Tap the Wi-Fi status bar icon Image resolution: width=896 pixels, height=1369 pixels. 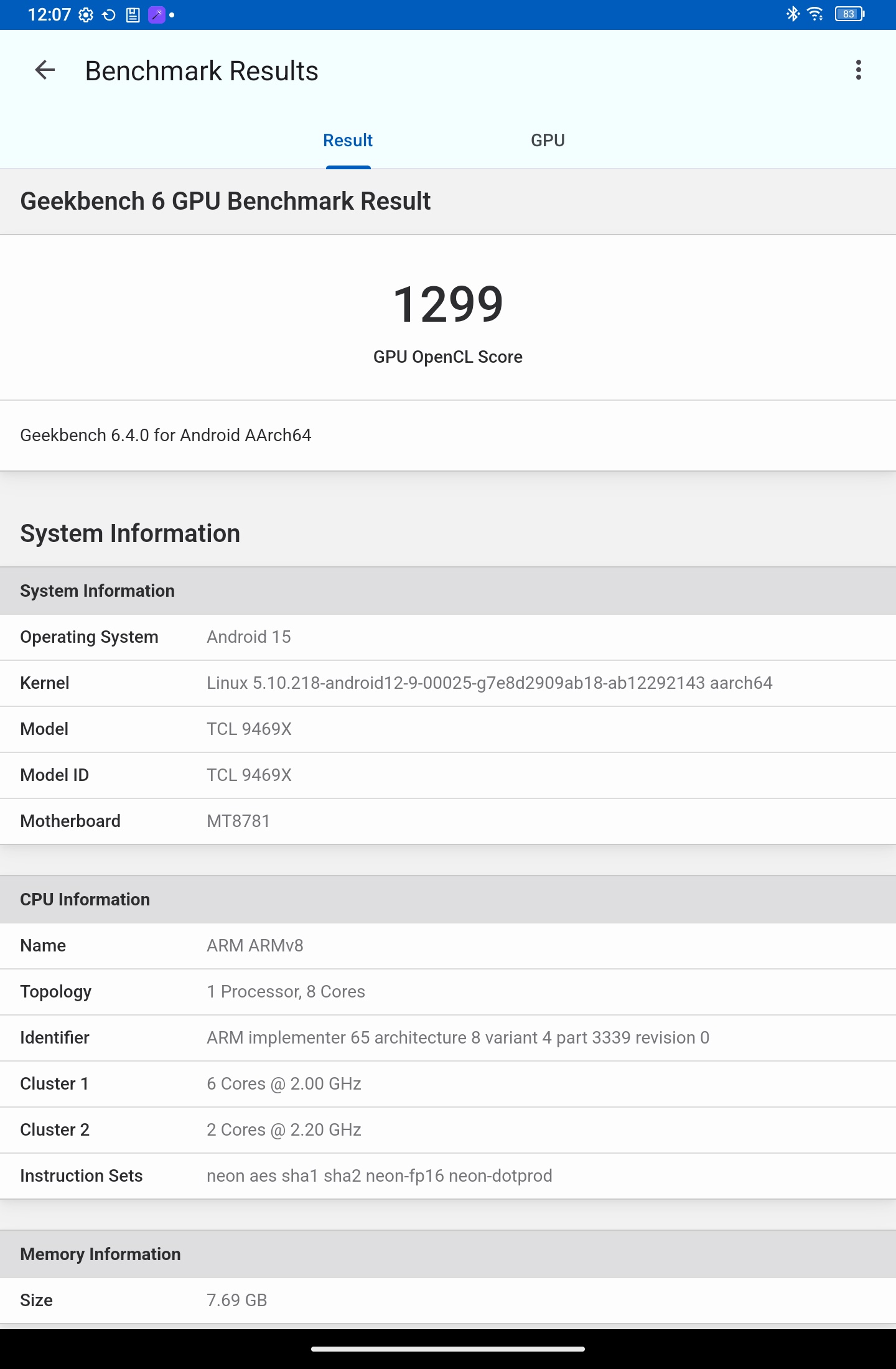[815, 14]
